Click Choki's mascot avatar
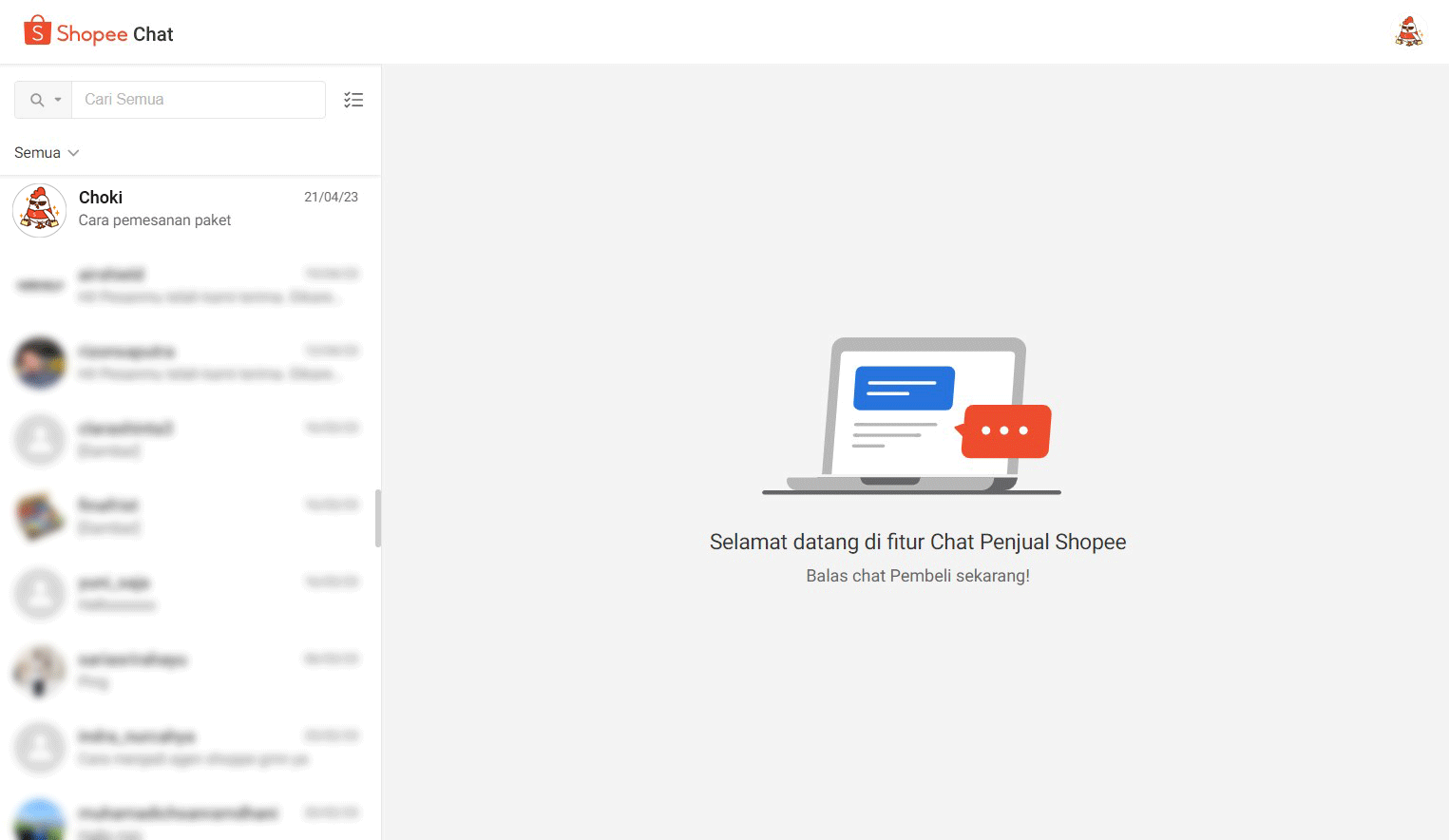The image size is (1449, 840). pyautogui.click(x=39, y=210)
